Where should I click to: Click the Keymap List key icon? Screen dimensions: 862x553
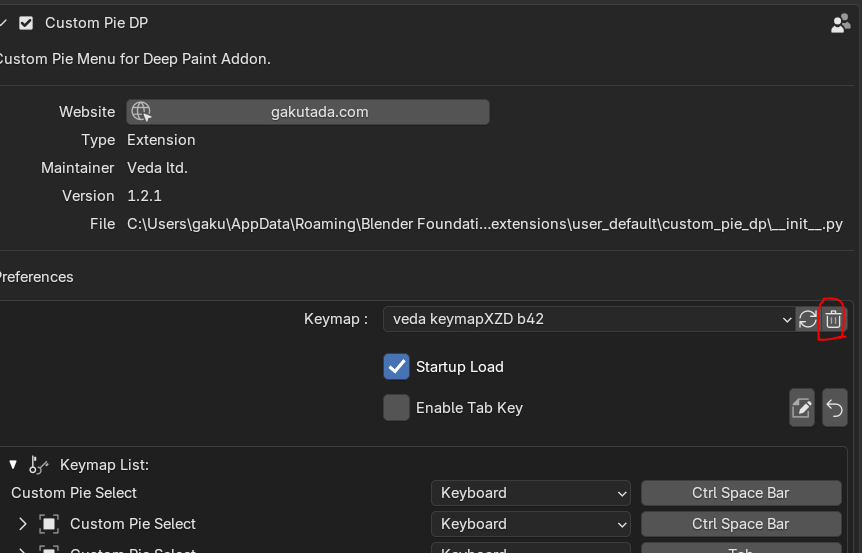click(x=39, y=464)
